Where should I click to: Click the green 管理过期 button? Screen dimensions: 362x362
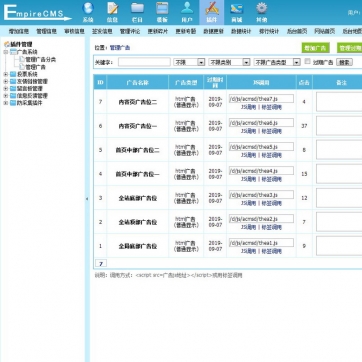click(349, 48)
